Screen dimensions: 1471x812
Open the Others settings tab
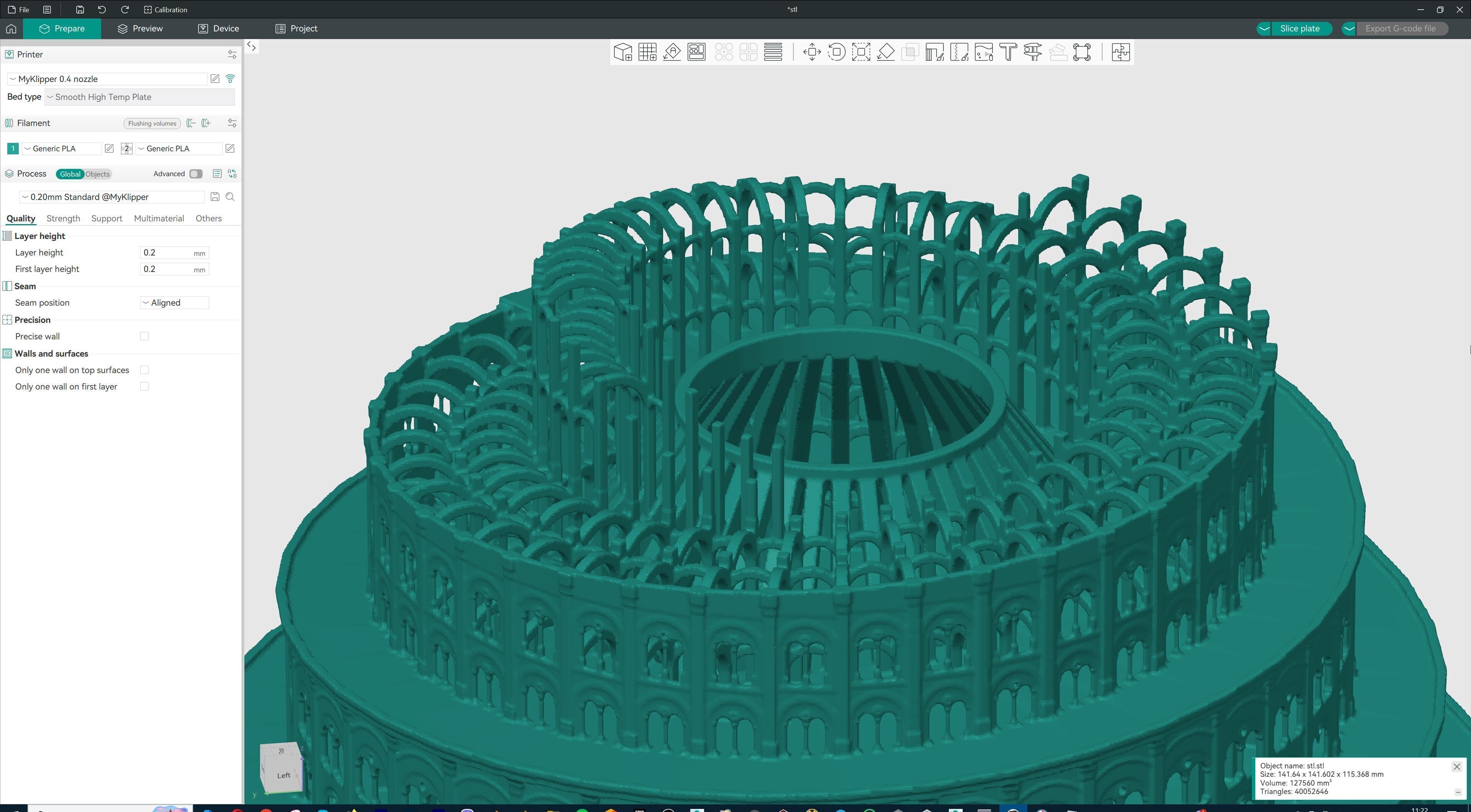pyautogui.click(x=208, y=219)
